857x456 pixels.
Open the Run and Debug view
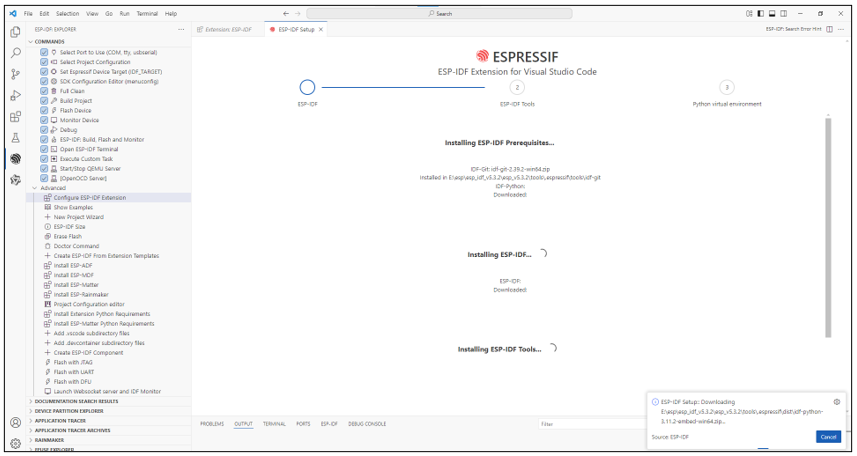click(x=15, y=96)
